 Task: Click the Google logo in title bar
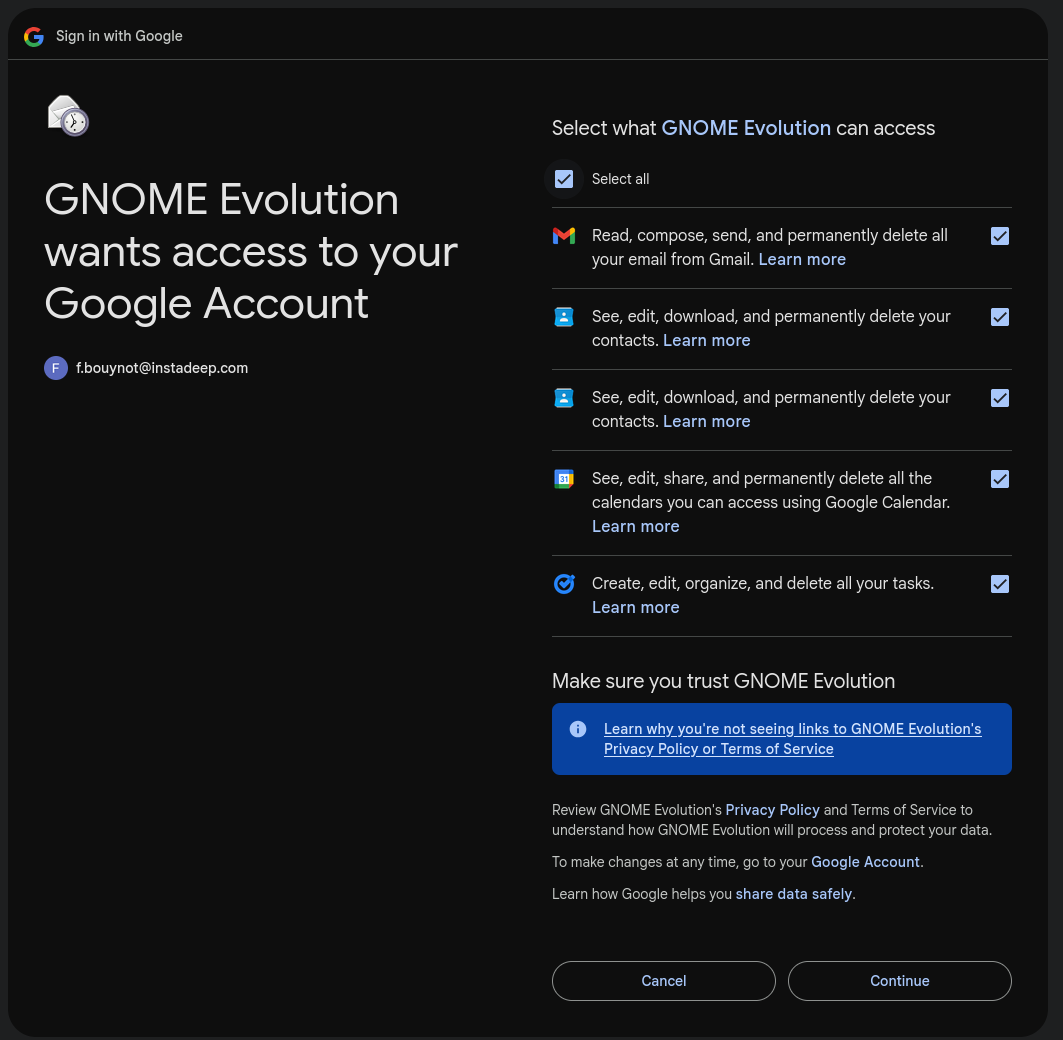click(34, 36)
